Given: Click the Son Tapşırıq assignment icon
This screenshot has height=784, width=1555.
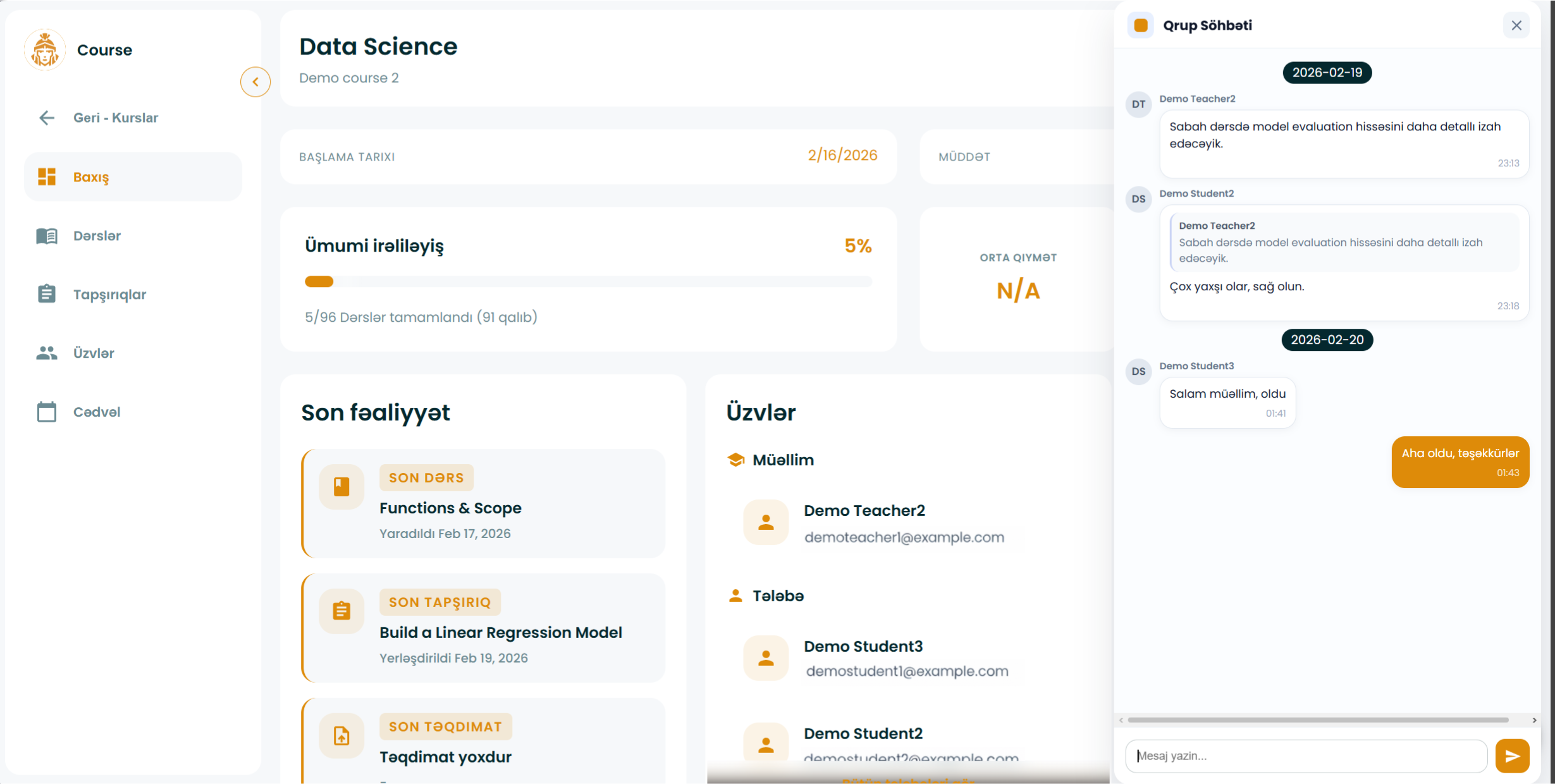Looking at the screenshot, I should click(x=341, y=611).
